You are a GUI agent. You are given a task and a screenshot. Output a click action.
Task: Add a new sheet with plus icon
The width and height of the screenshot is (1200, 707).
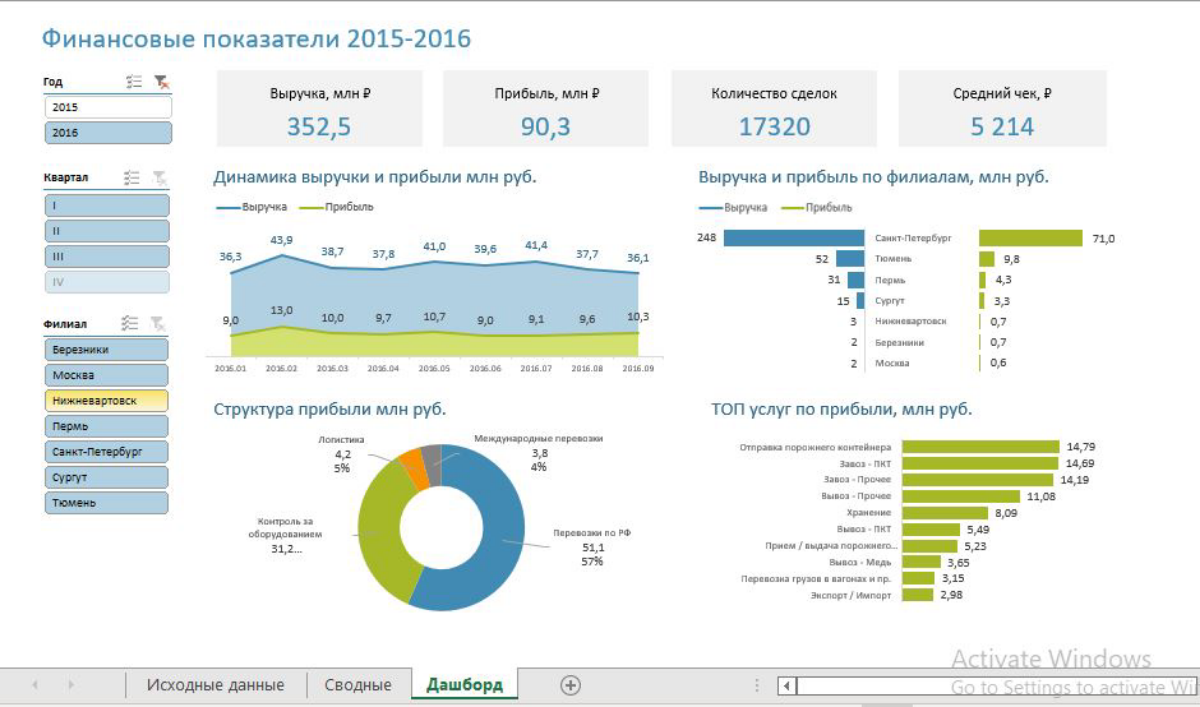click(x=570, y=685)
